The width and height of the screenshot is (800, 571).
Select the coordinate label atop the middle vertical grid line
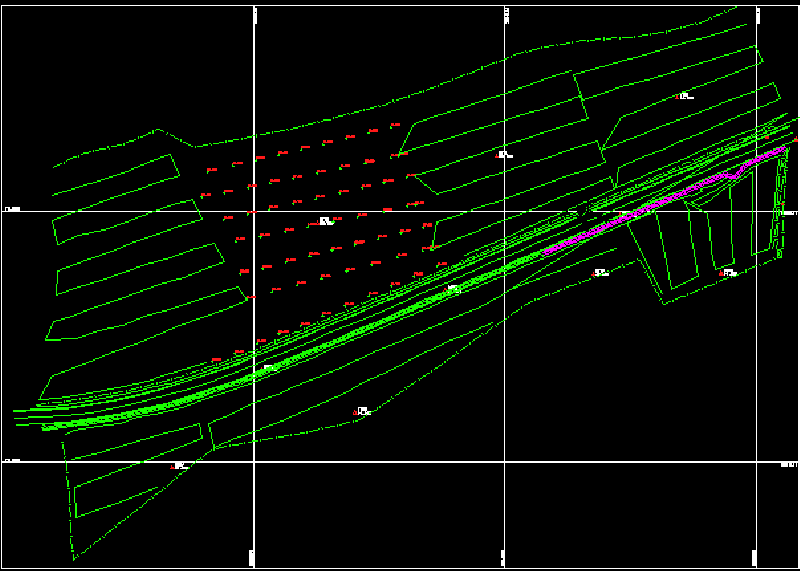click(x=507, y=14)
